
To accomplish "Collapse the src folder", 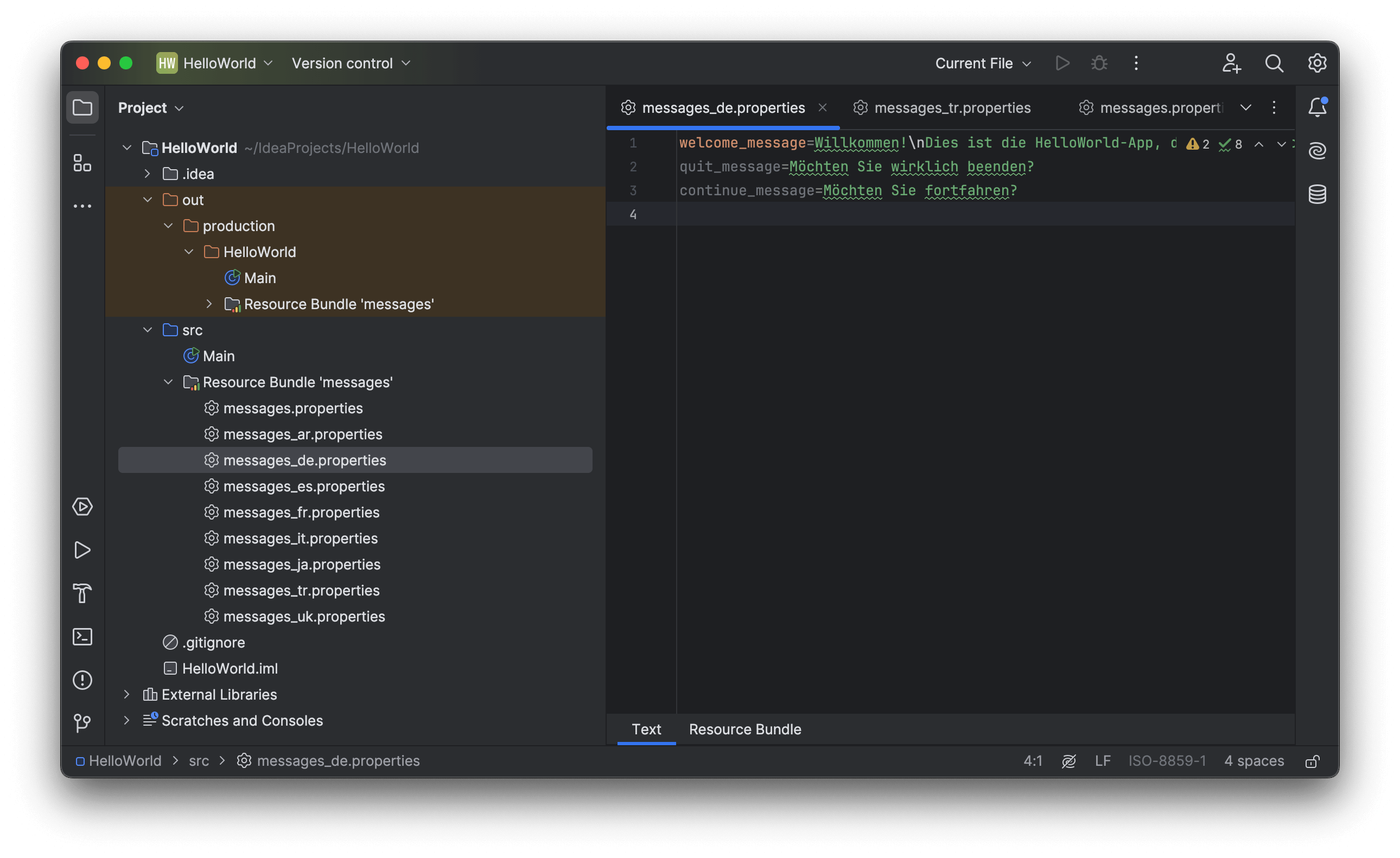I will [x=147, y=330].
